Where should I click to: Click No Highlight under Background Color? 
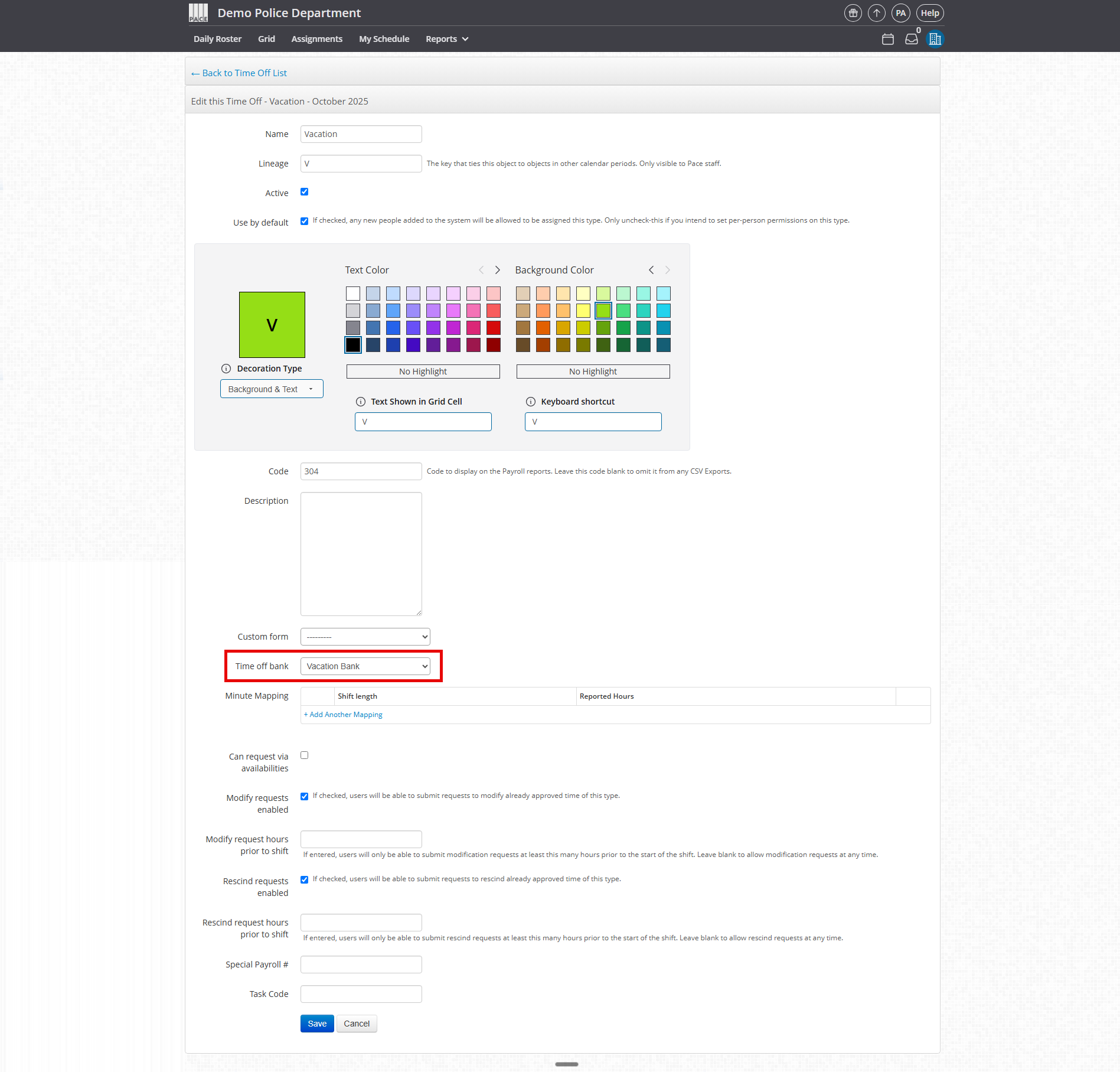[593, 372]
